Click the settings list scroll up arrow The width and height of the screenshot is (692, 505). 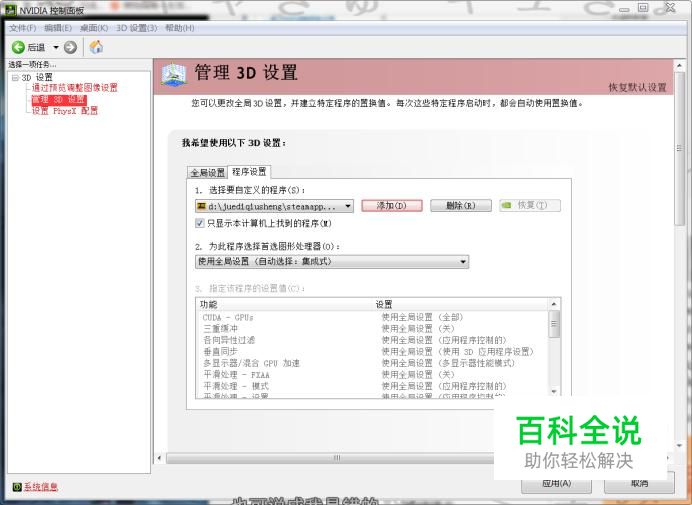tap(554, 304)
